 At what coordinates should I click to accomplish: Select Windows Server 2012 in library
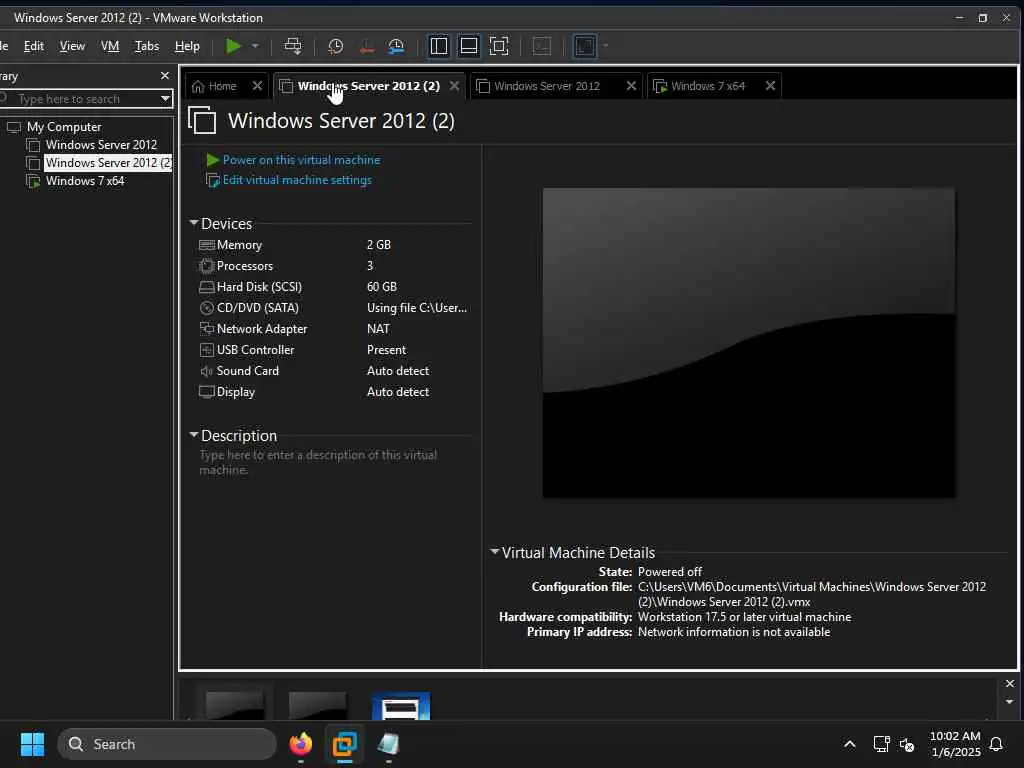101,145
